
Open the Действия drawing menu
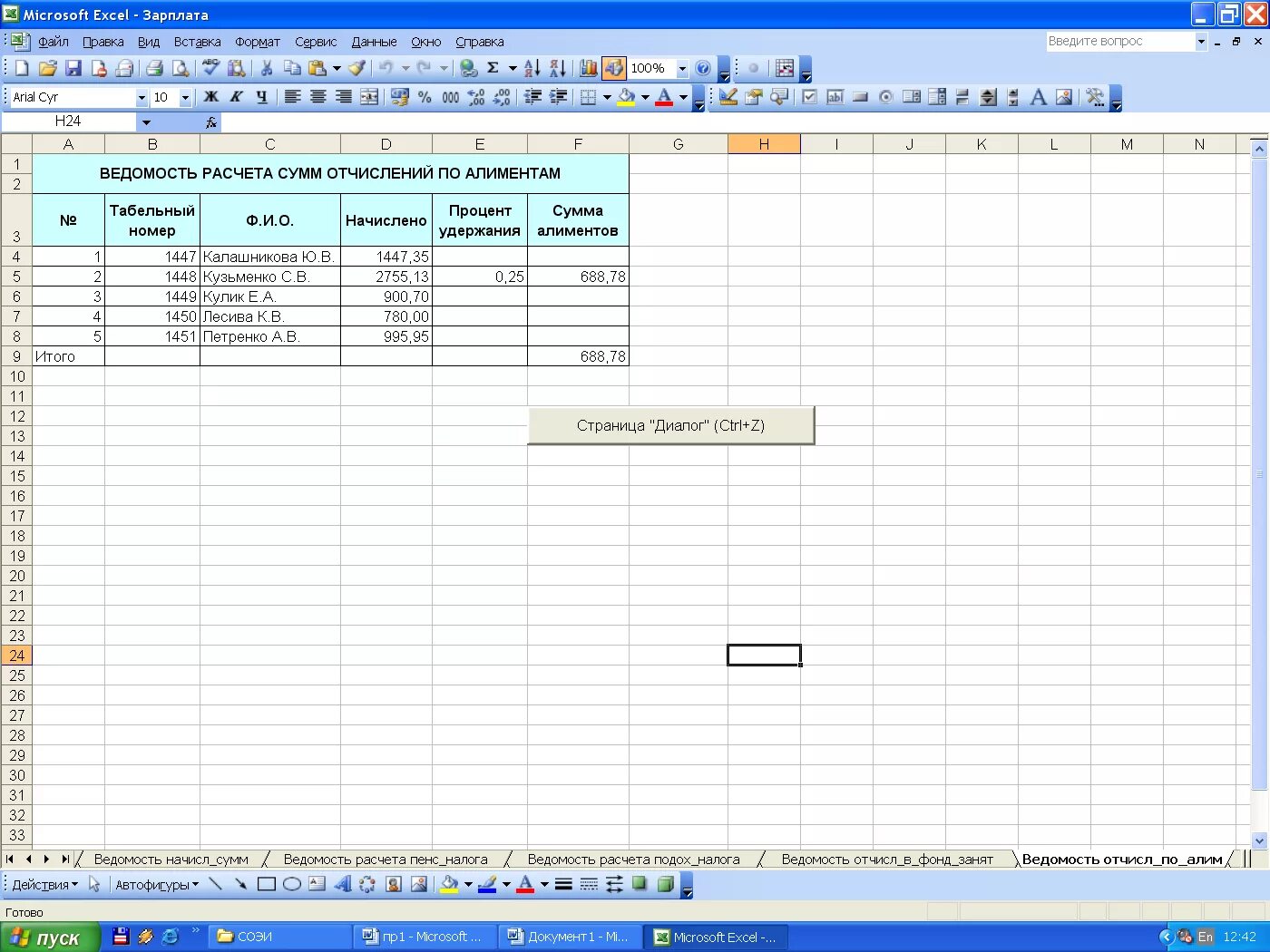44,884
